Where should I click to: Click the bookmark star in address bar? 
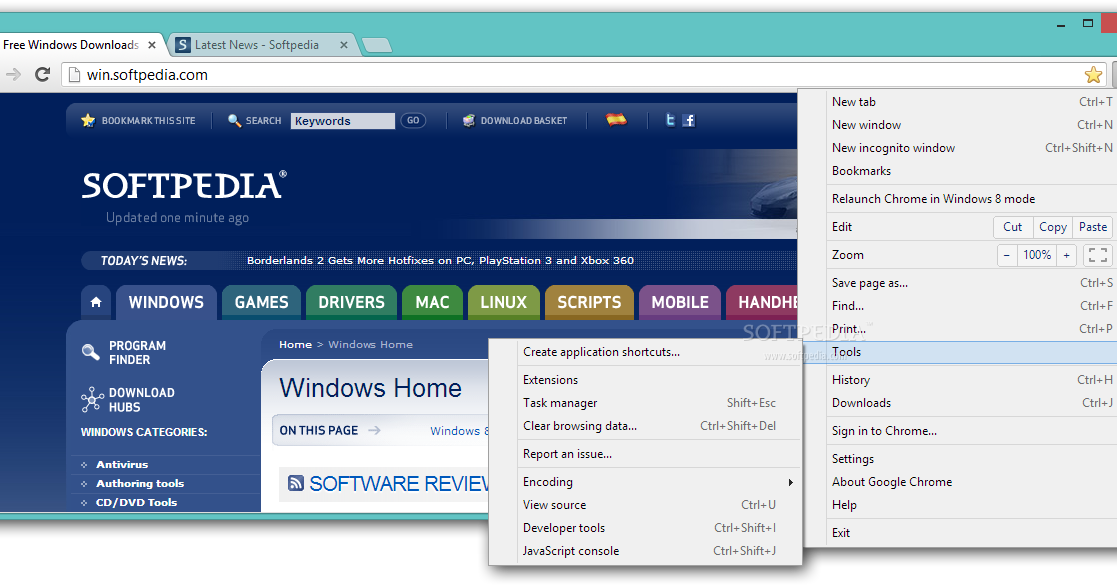[x=1093, y=75]
